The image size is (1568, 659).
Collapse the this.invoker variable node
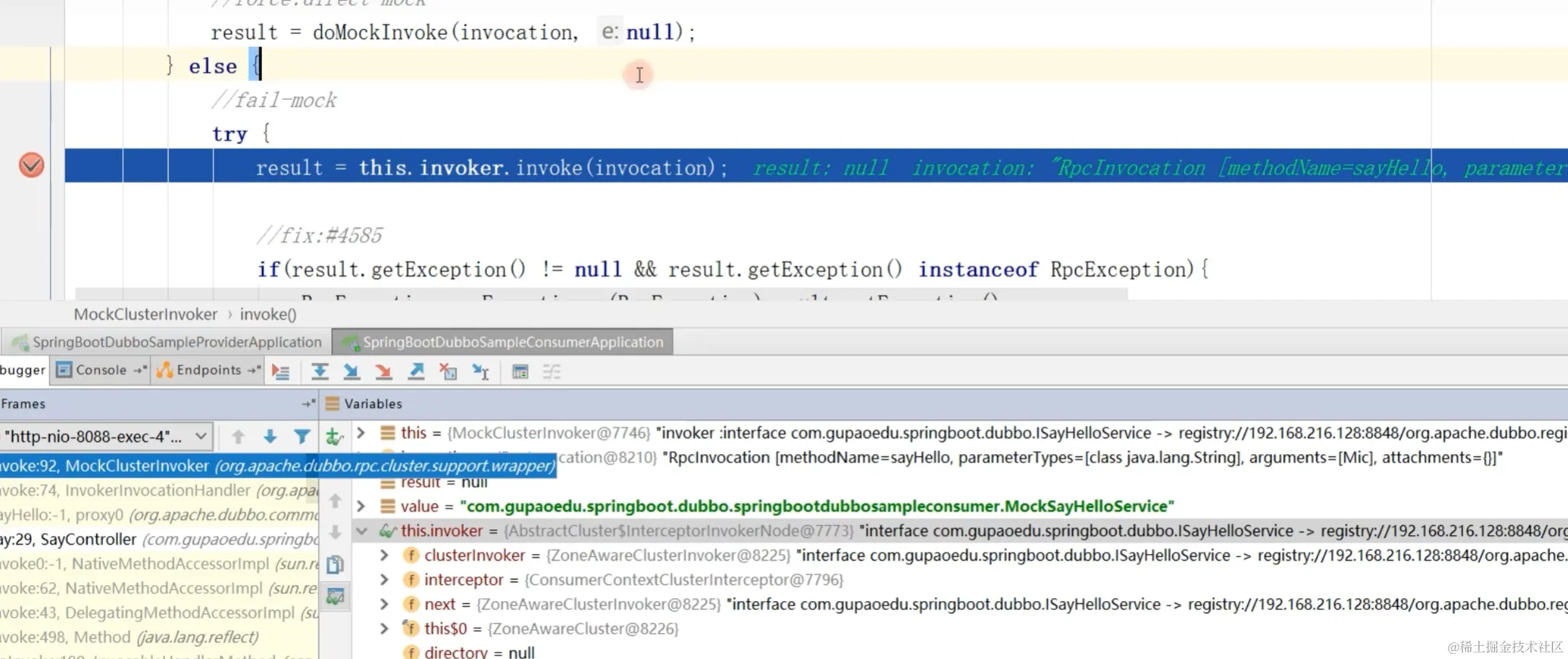point(361,531)
